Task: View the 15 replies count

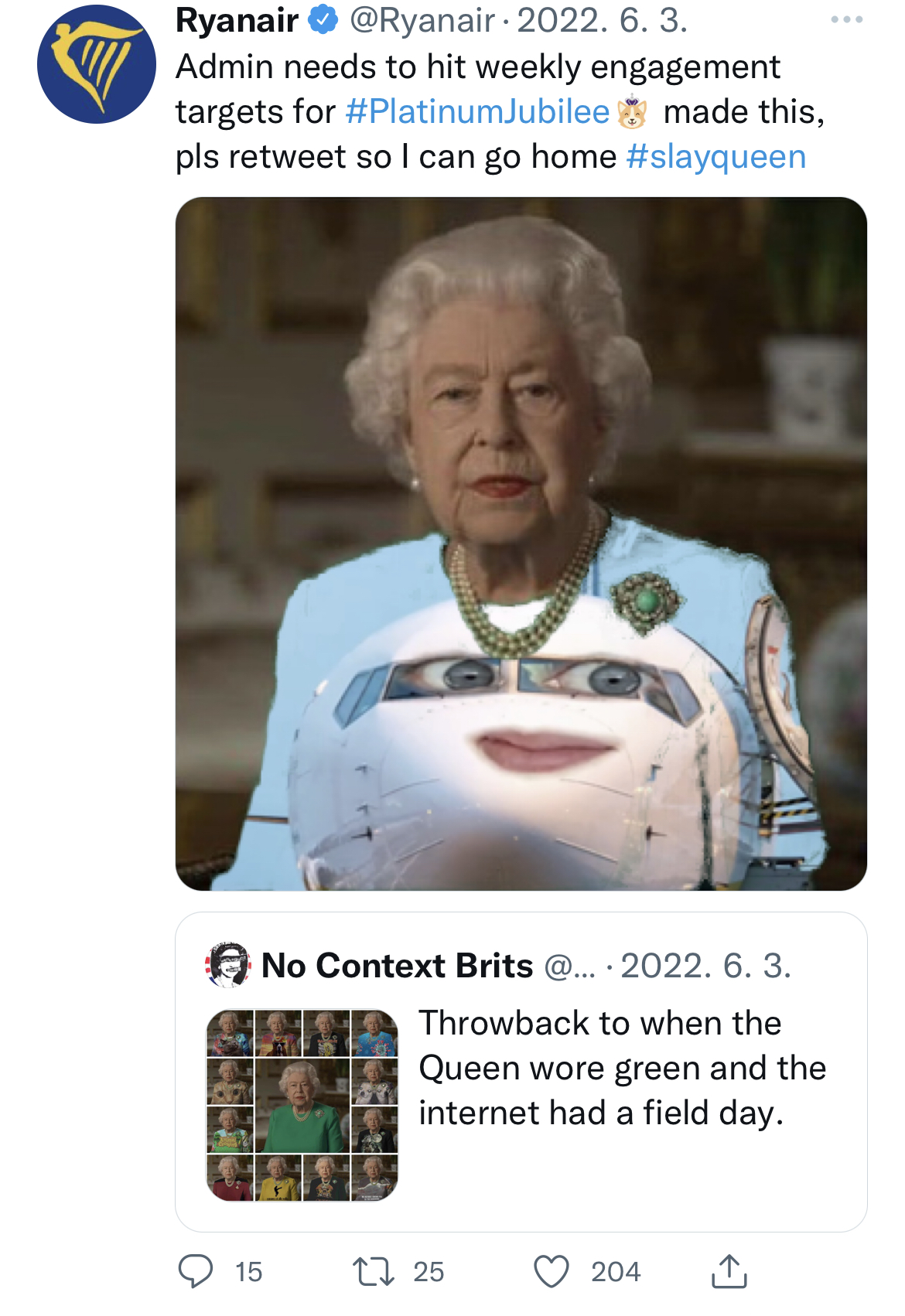Action: [x=248, y=1272]
